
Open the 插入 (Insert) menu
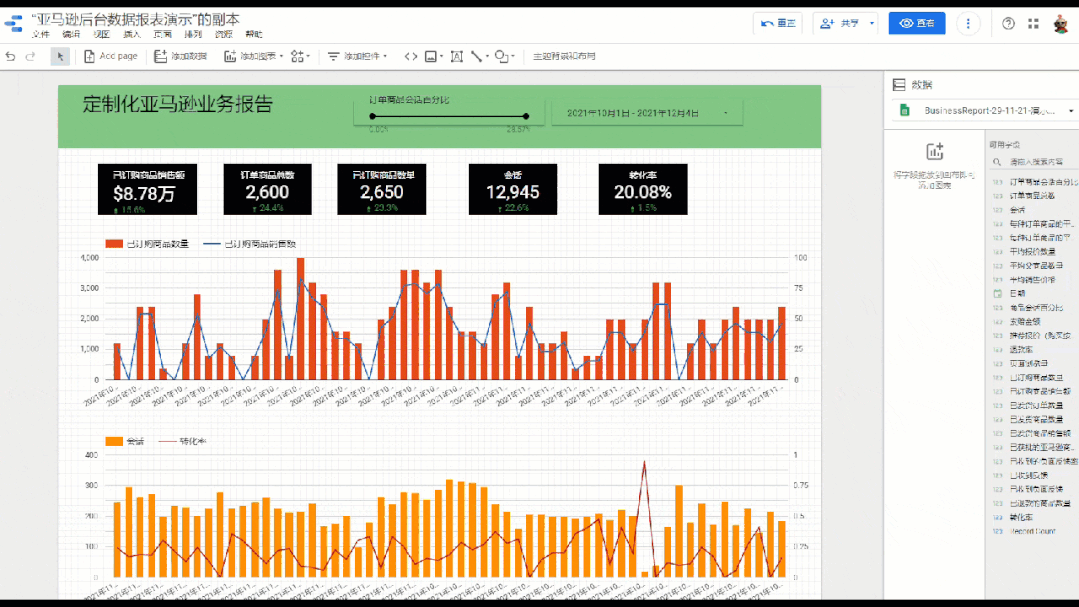(131, 34)
